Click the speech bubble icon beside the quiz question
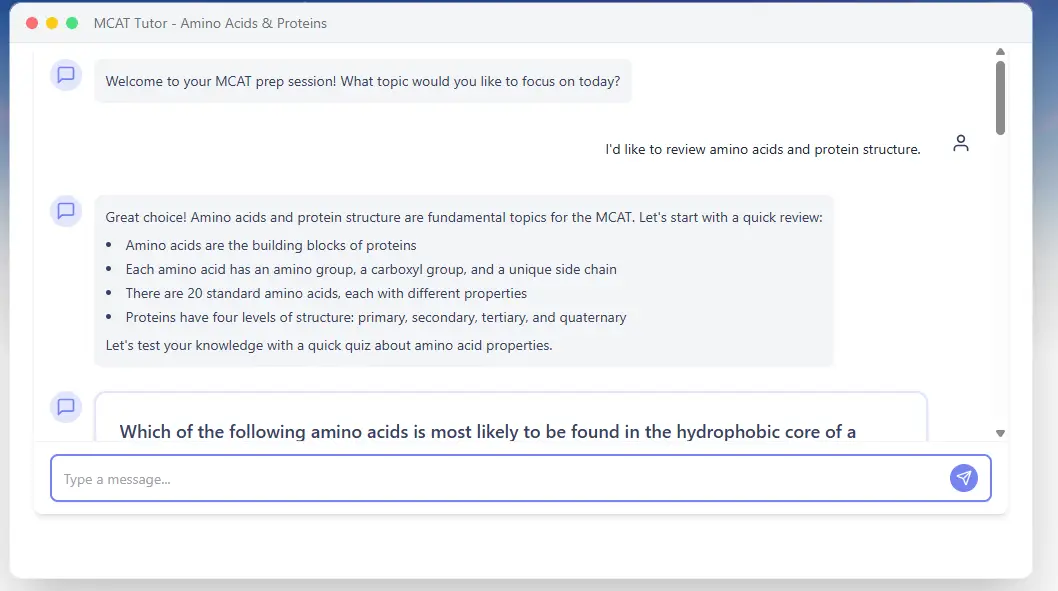Image resolution: width=1058 pixels, height=591 pixels. pyautogui.click(x=65, y=406)
